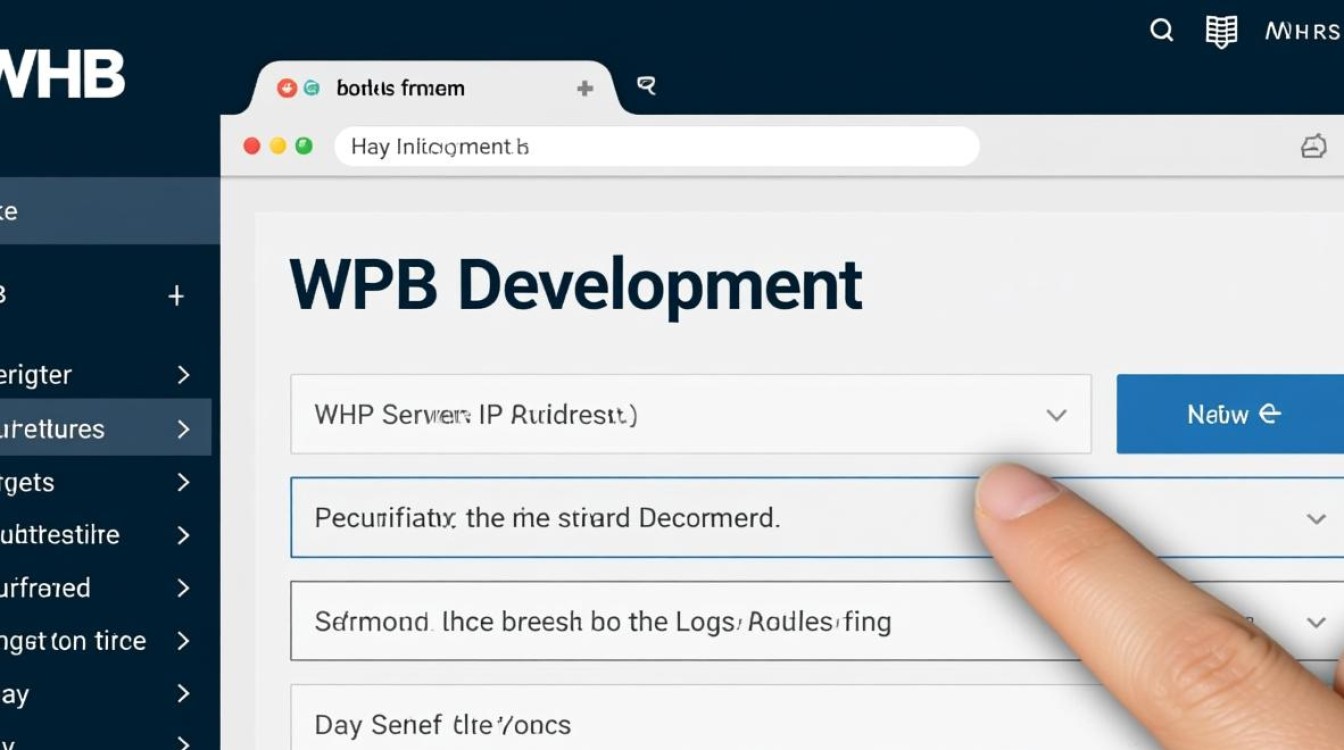Click the red favicon on the browser tab
Image resolution: width=1344 pixels, height=750 pixels.
coord(287,88)
